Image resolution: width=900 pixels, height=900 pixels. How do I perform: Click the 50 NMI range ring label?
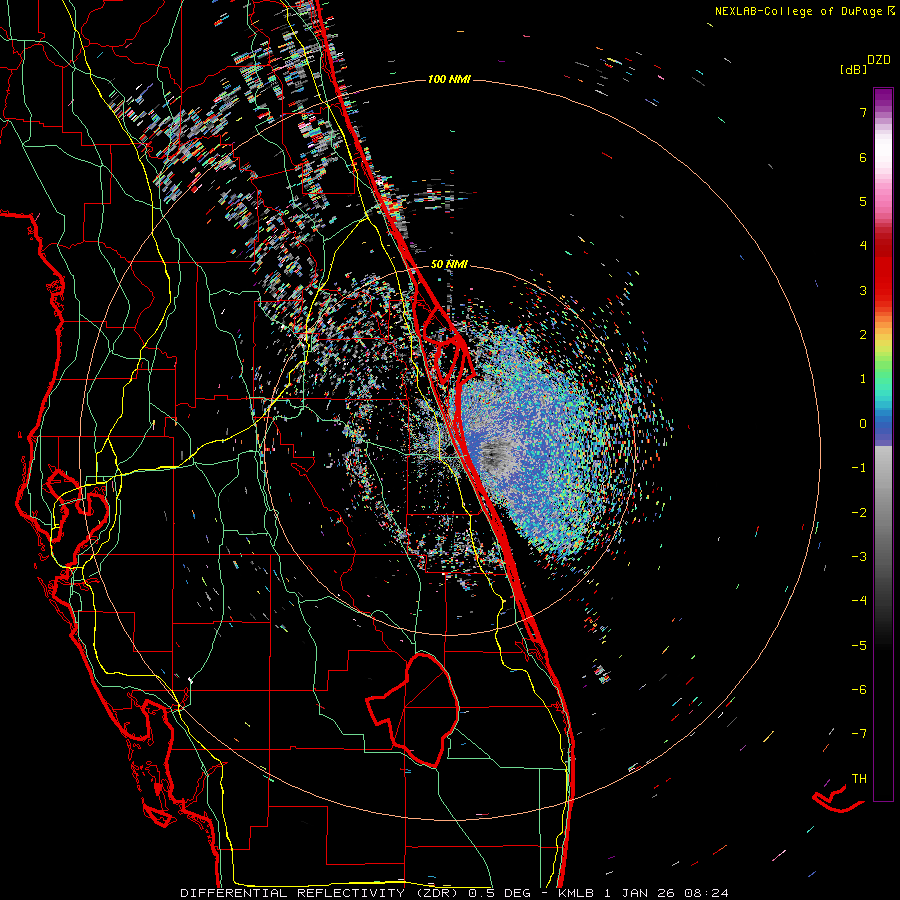point(449,264)
